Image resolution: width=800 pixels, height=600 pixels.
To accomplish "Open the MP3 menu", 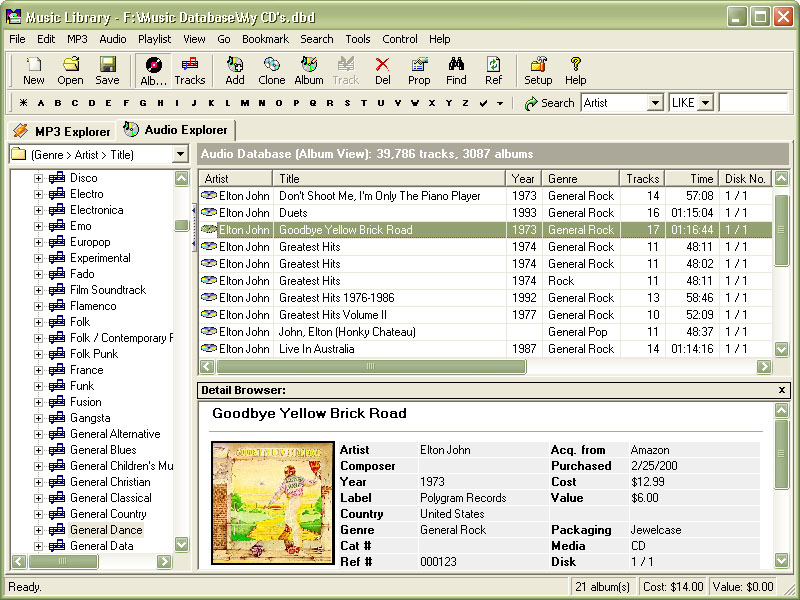I will [78, 39].
